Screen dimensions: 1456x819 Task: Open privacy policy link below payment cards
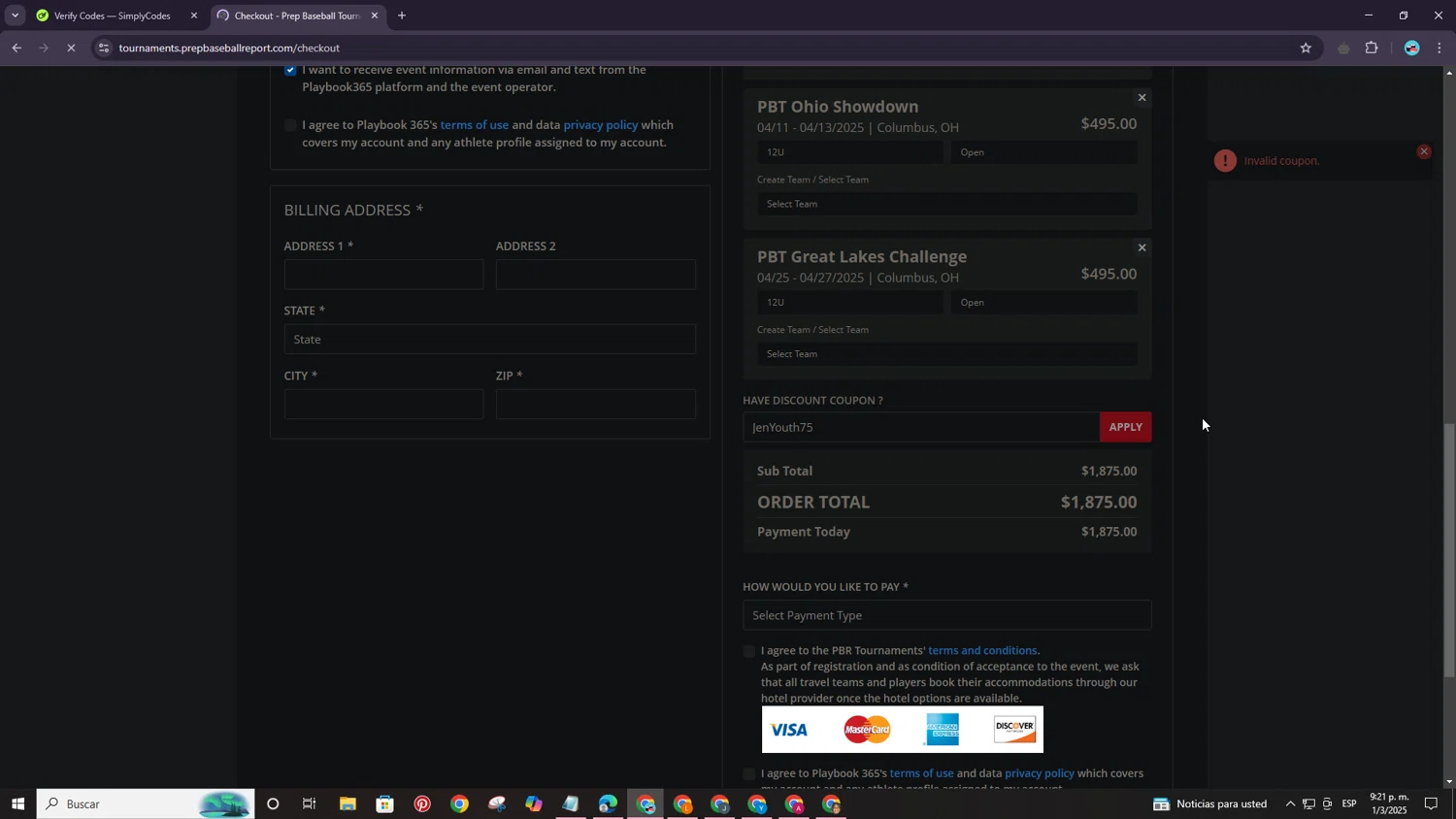coord(1040,773)
